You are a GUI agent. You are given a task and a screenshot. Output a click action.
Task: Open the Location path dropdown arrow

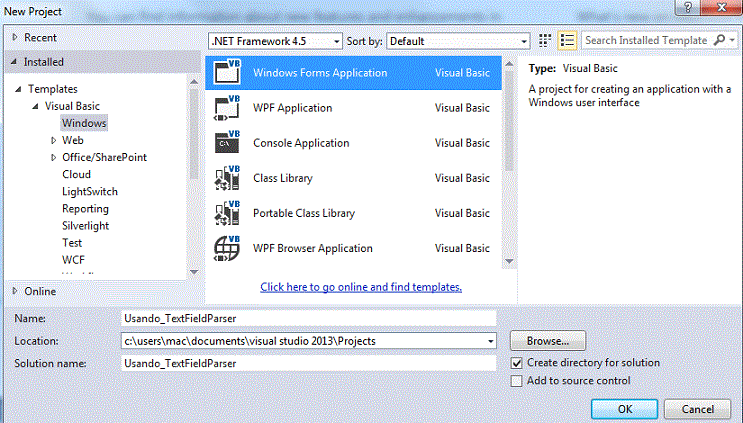click(490, 341)
